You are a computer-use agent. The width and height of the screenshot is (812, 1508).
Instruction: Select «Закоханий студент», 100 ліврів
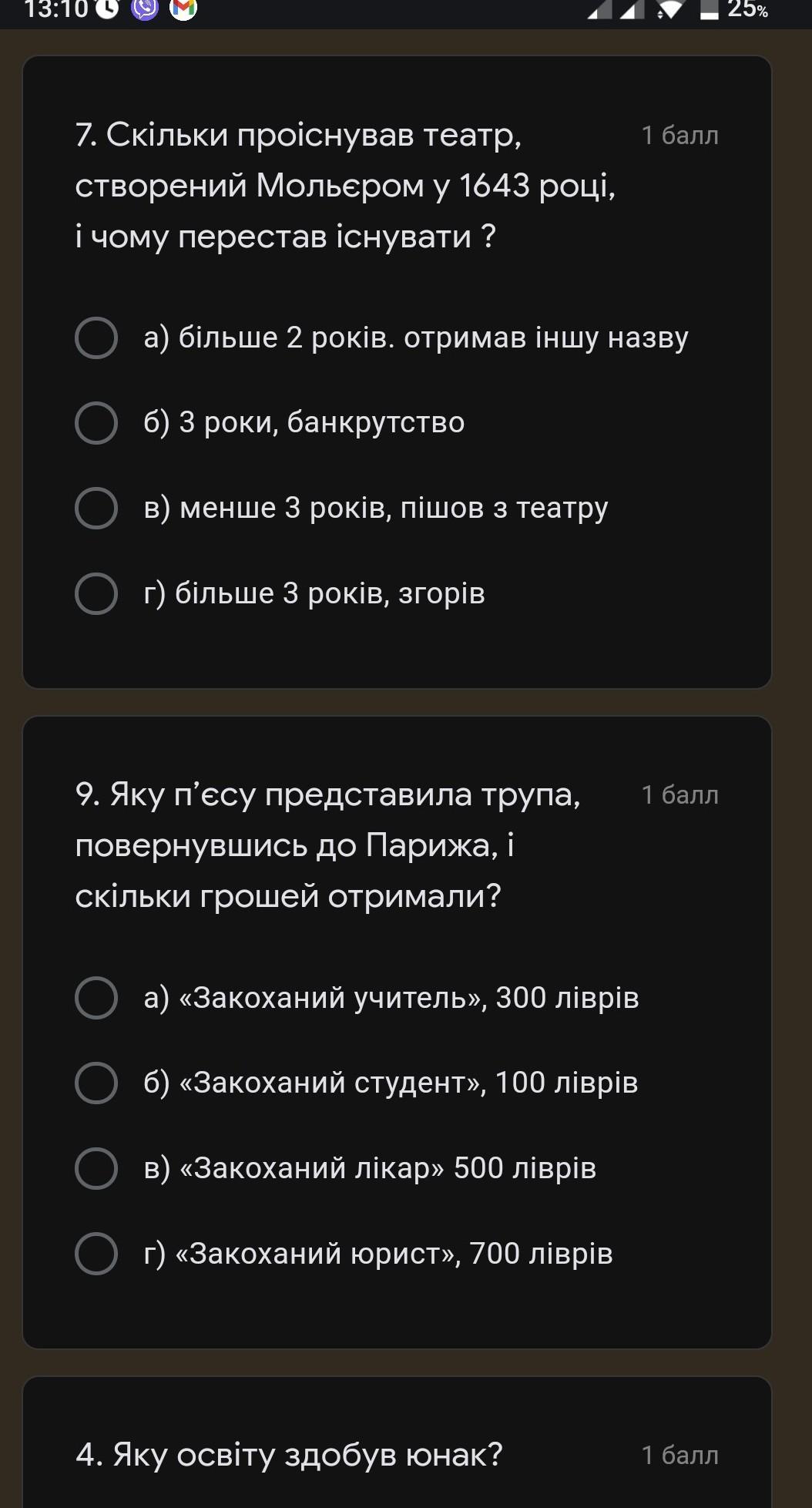coord(357,1083)
